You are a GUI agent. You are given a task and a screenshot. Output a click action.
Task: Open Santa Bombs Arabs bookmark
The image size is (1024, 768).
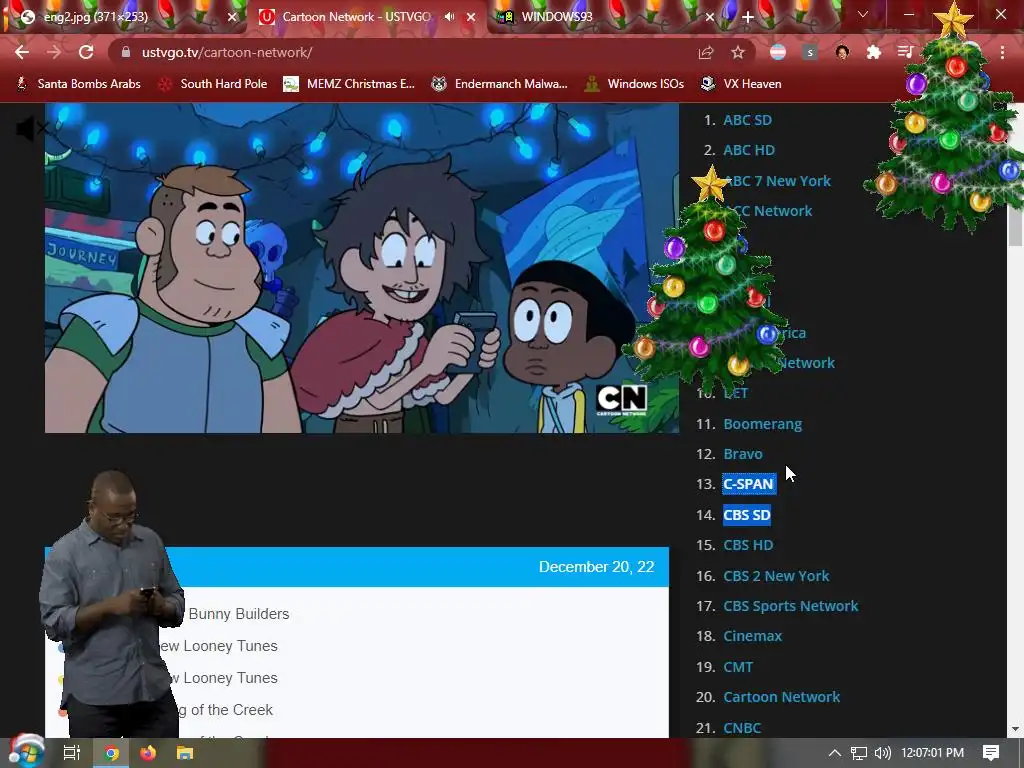78,84
